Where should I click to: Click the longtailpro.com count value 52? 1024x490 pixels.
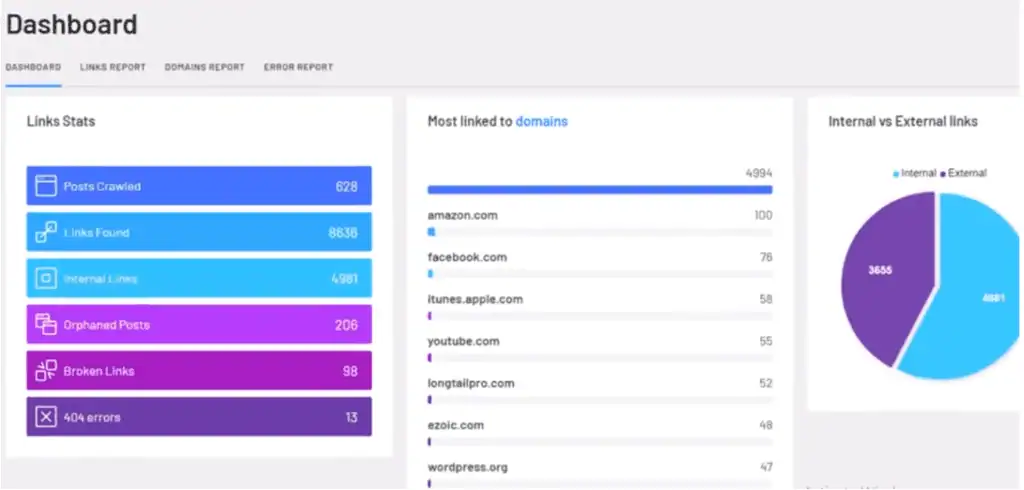[766, 383]
